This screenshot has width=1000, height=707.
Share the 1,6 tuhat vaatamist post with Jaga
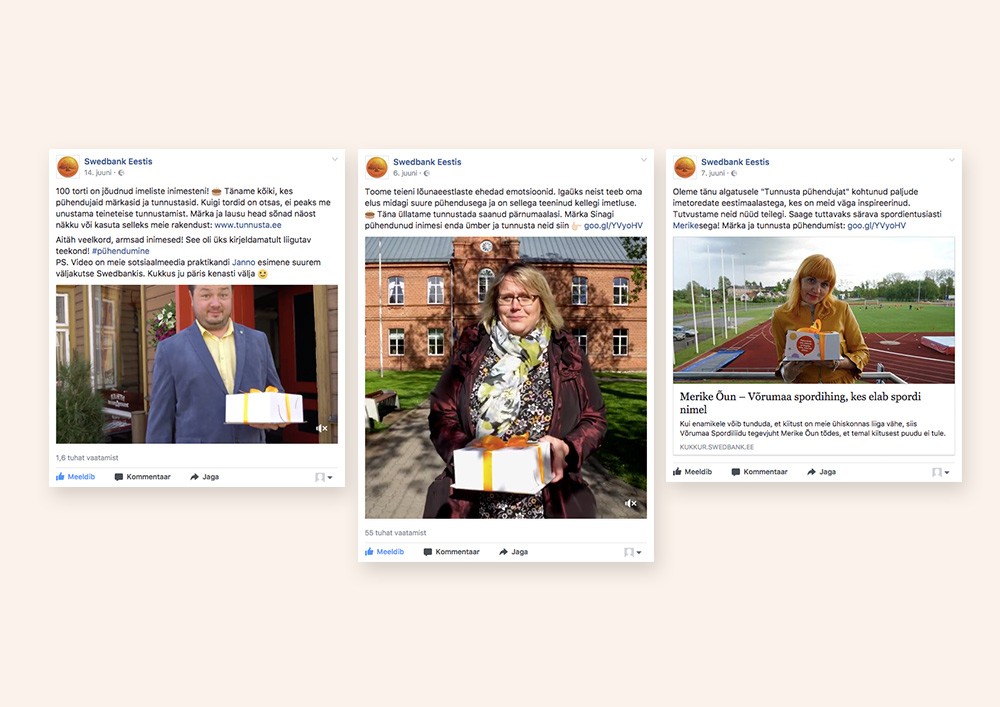pos(205,477)
